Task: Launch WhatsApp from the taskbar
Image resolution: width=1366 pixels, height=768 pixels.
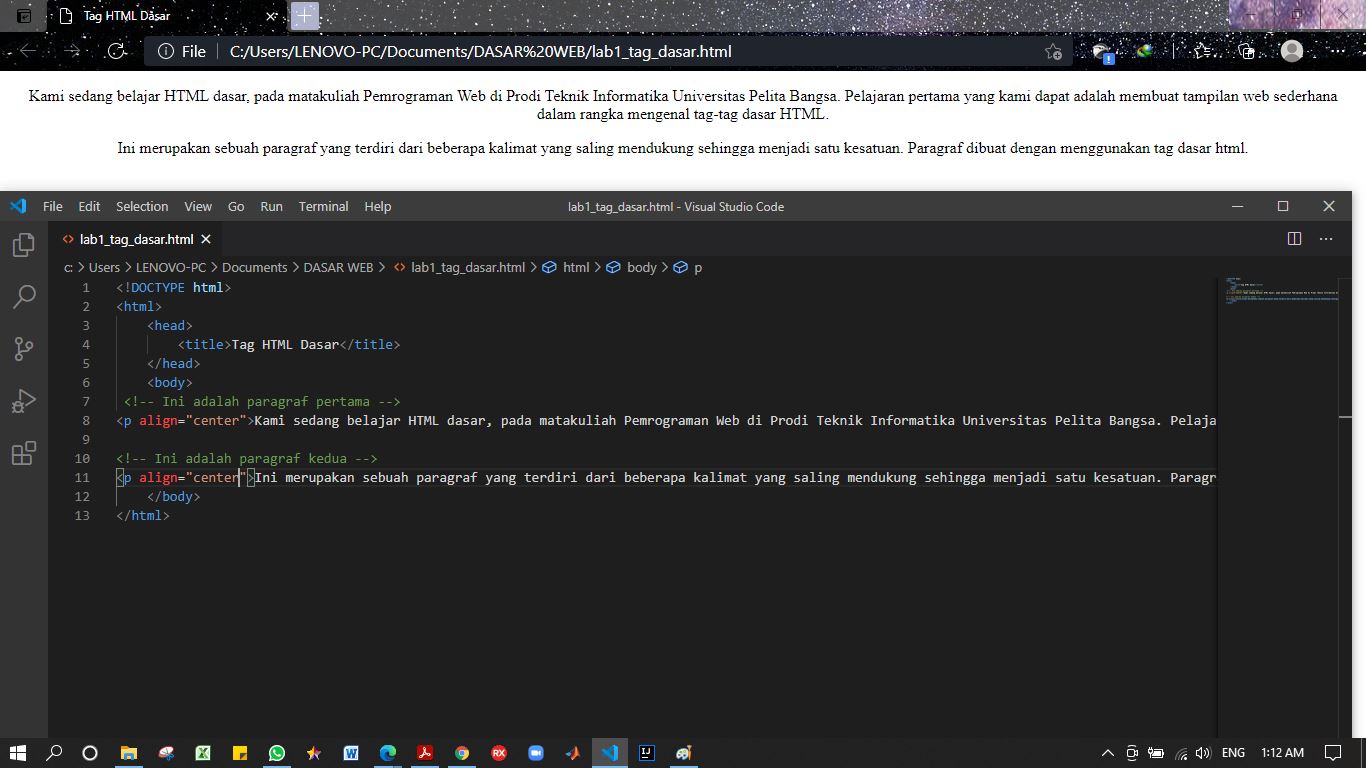Action: tap(277, 753)
